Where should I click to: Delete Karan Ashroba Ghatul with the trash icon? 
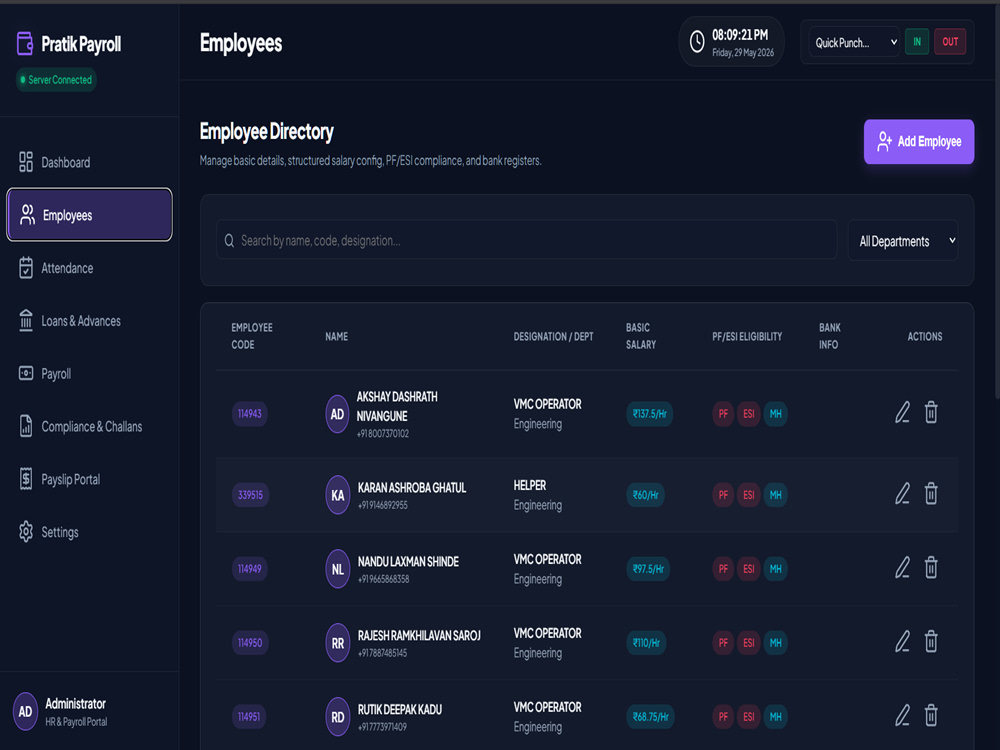pyautogui.click(x=931, y=494)
